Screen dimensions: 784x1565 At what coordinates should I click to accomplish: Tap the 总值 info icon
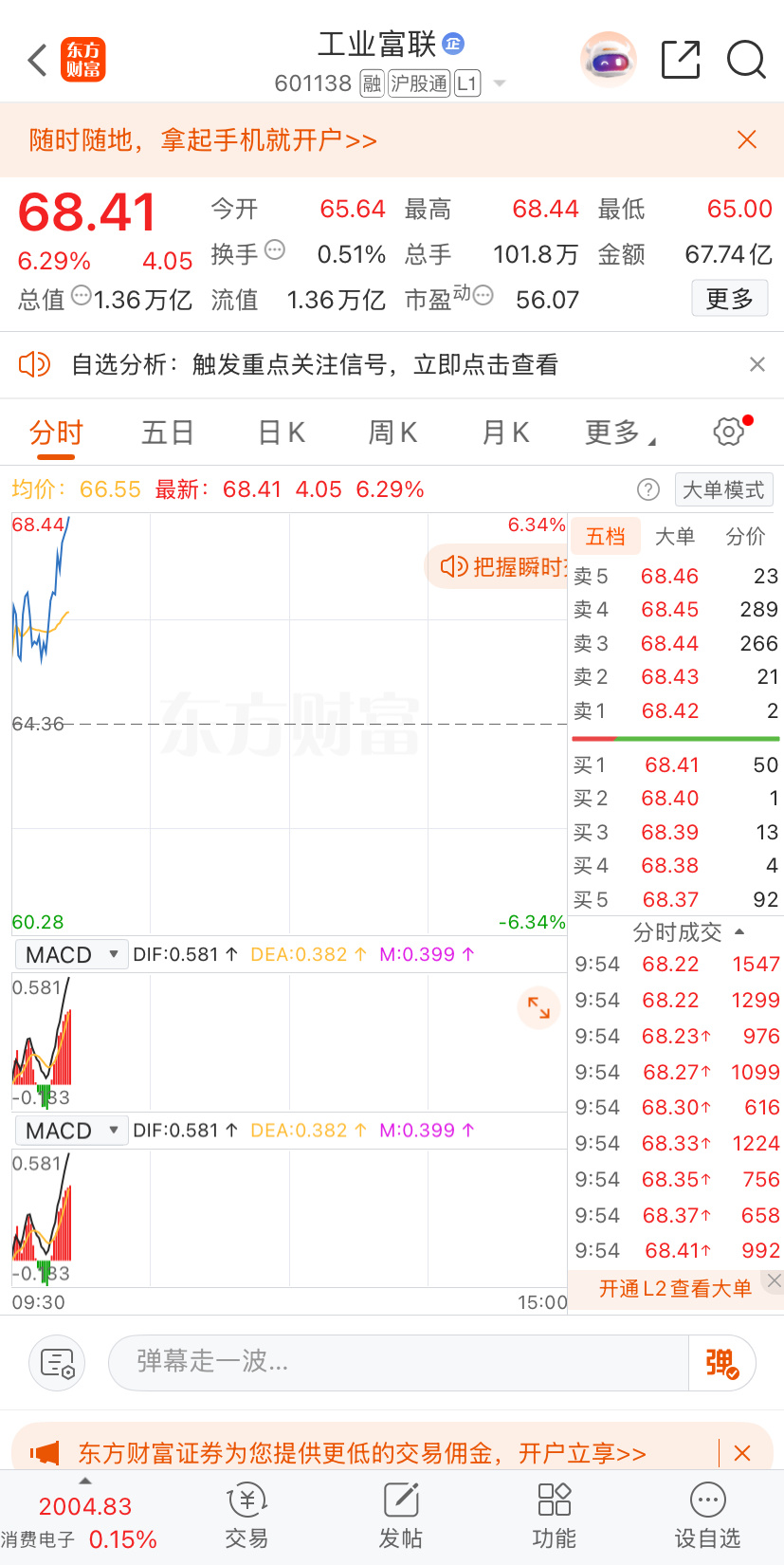82,295
